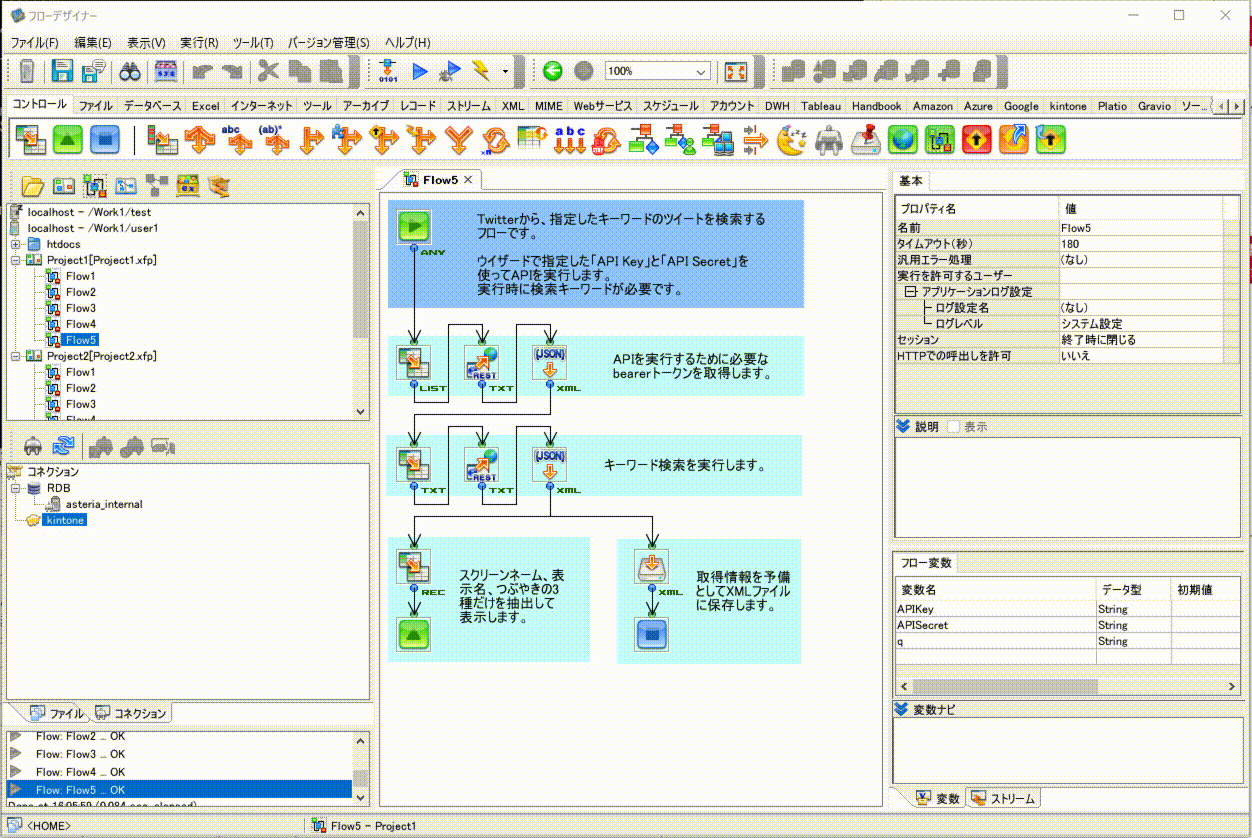This screenshot has width=1252, height=838.
Task: Click the palette tabs scroll right arrow
Action: pyautogui.click(x=1237, y=106)
